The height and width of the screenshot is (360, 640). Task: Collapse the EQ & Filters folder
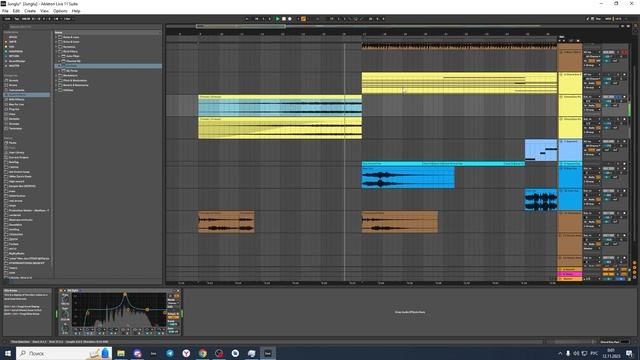tap(56, 52)
